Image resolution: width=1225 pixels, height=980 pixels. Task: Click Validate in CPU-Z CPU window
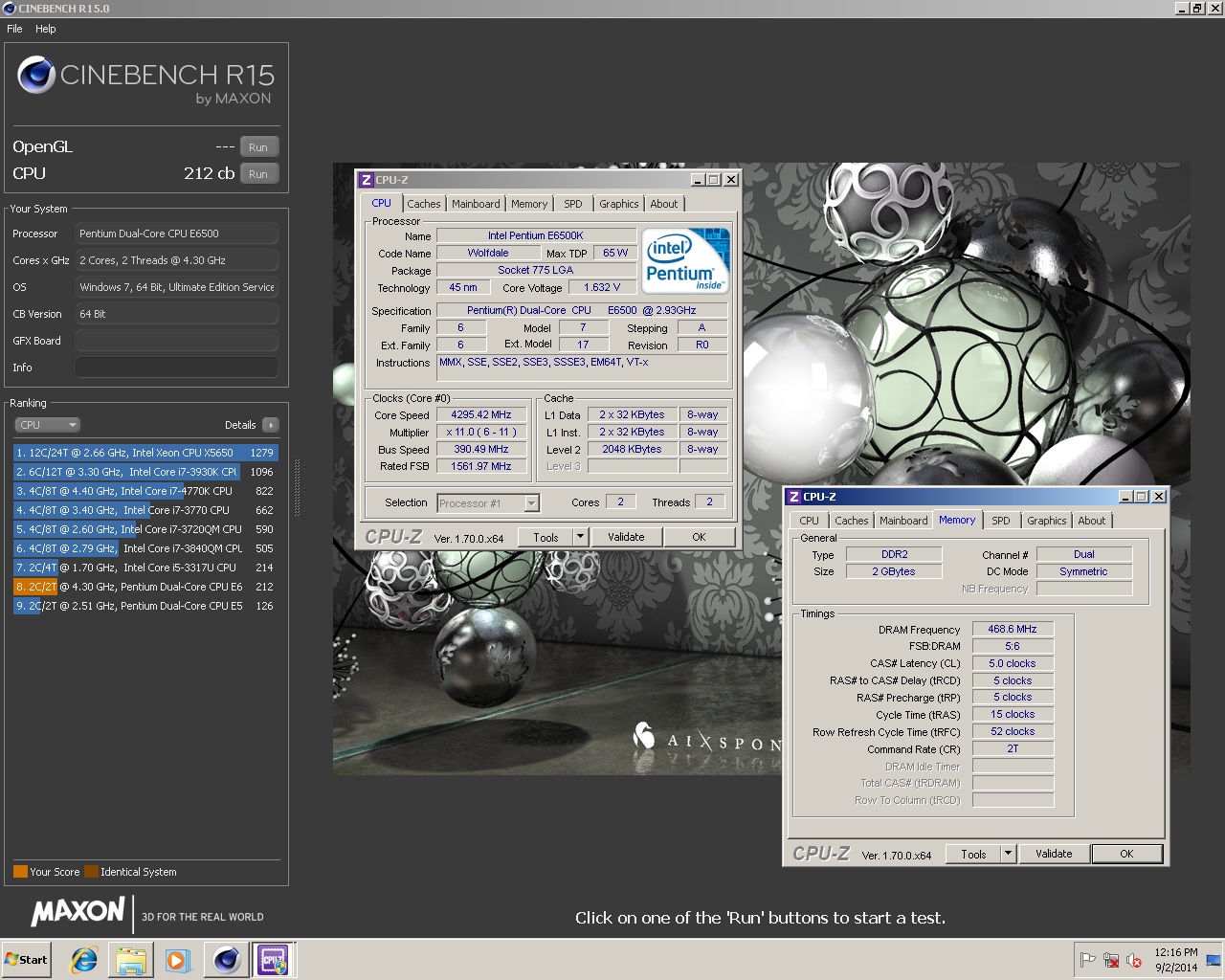point(626,537)
